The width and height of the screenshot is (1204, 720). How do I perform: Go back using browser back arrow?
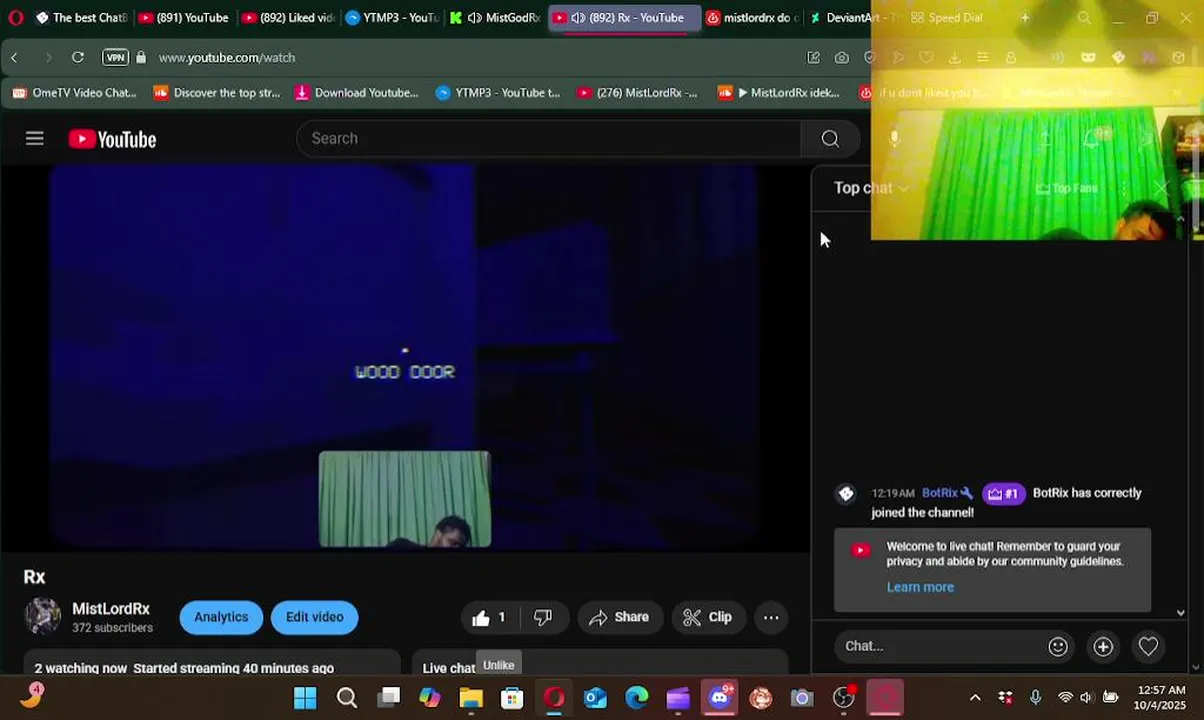[15, 58]
